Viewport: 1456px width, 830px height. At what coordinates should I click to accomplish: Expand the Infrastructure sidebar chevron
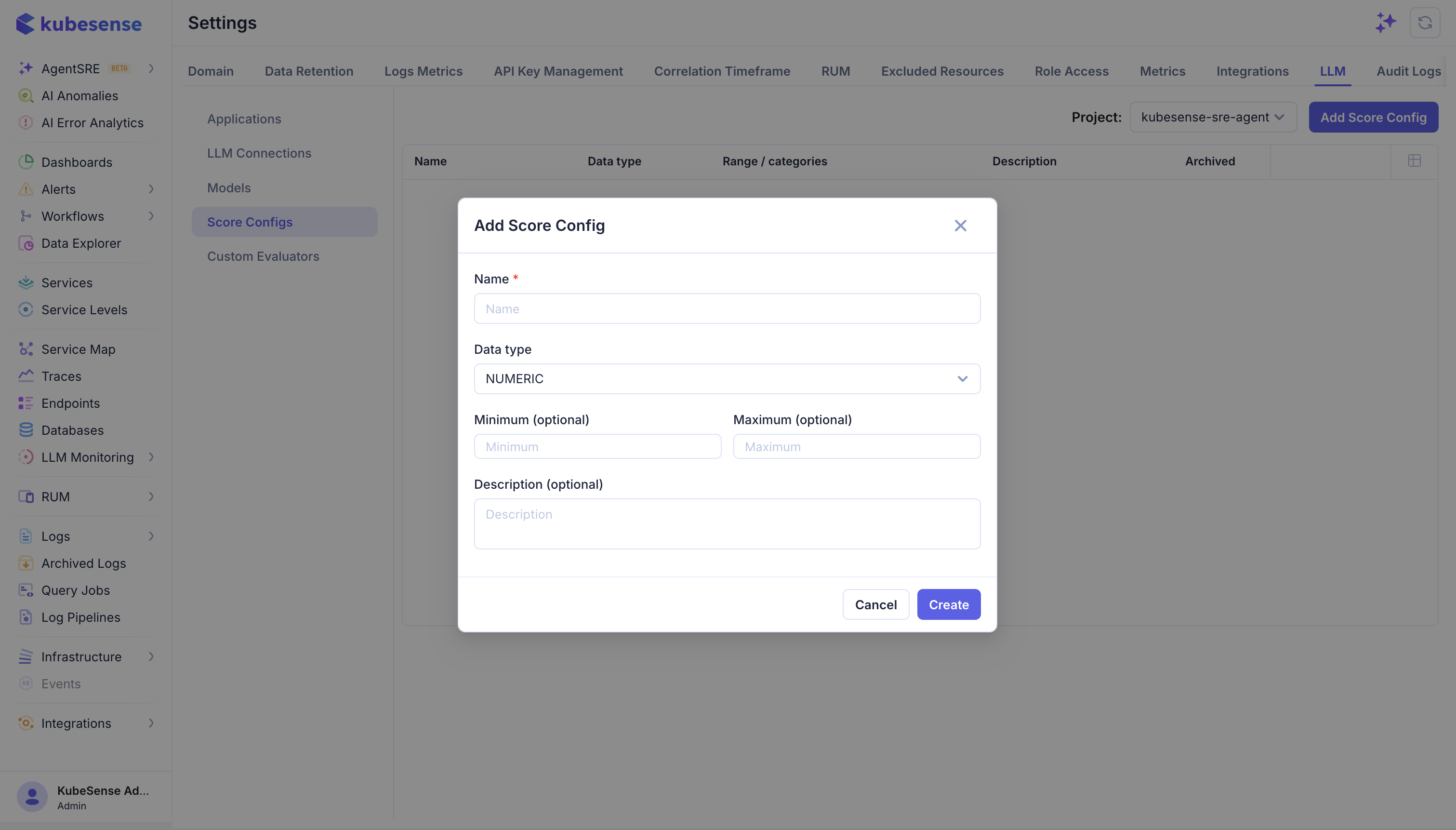point(151,656)
